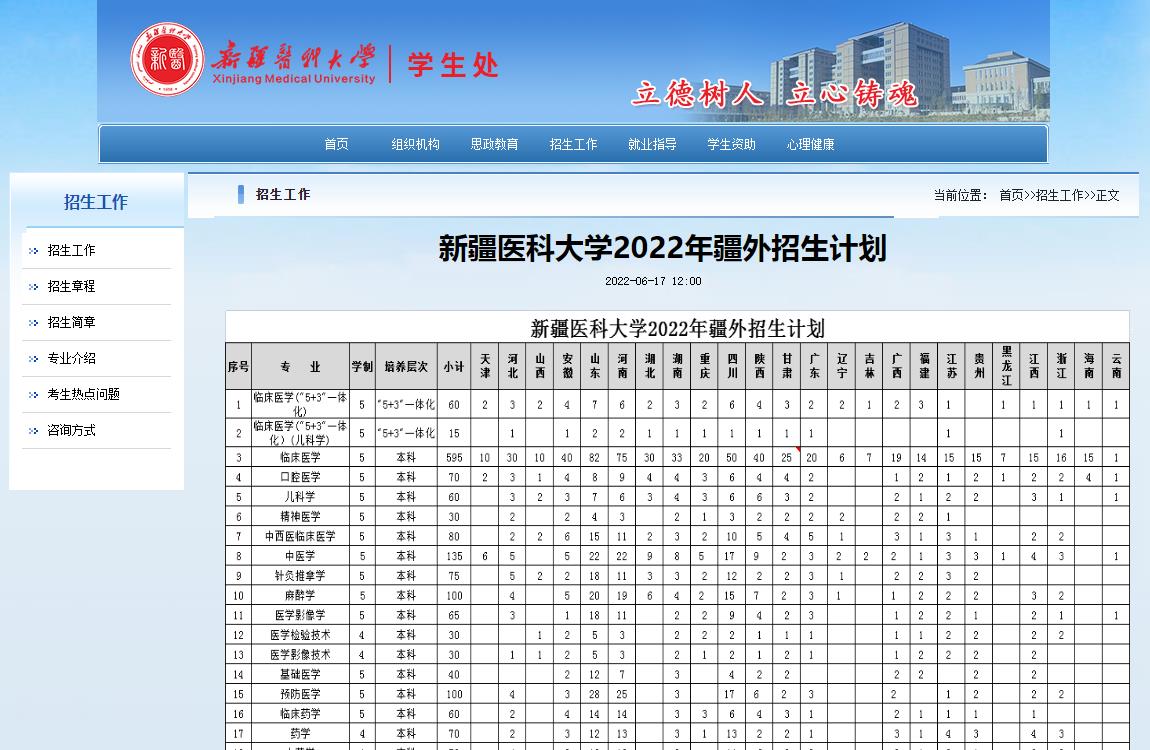The height and width of the screenshot is (750, 1150).
Task: Click the 中医学 major cell
Action: 300,556
